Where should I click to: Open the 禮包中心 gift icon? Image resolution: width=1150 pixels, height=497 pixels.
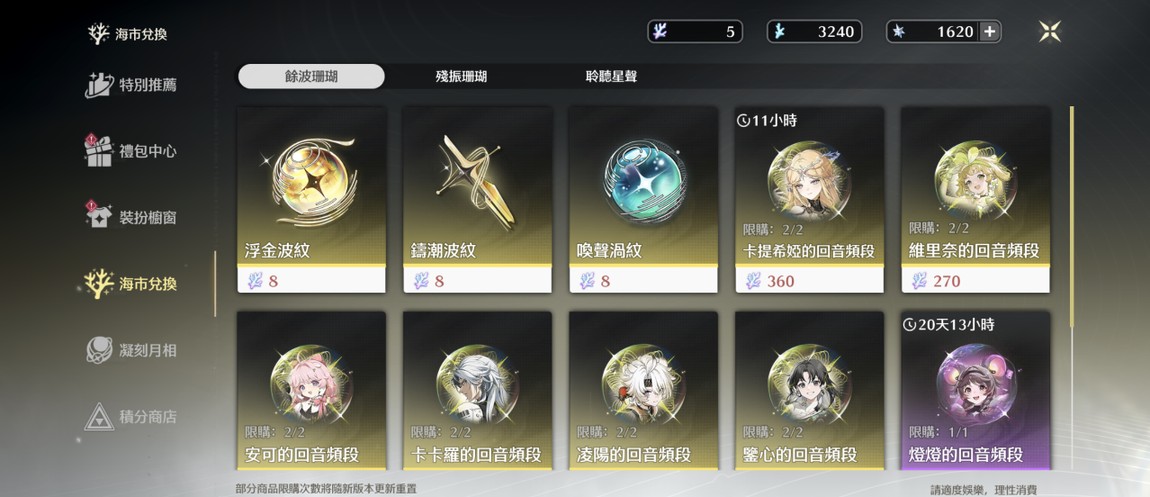pyautogui.click(x=98, y=151)
